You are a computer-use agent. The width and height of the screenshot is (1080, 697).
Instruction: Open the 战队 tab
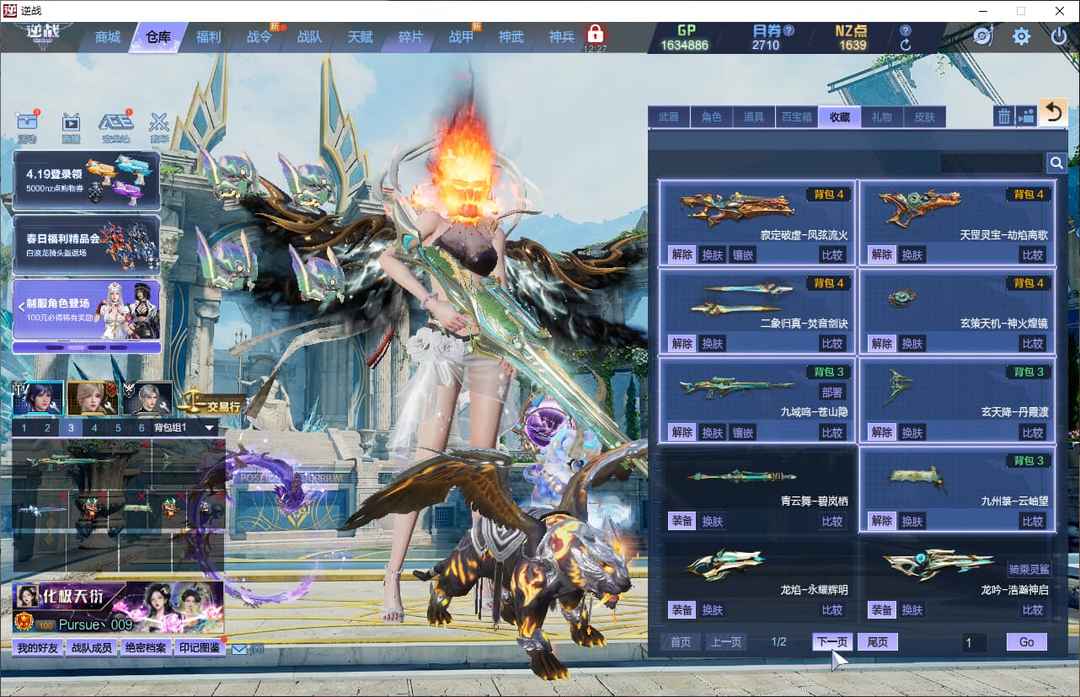(309, 37)
